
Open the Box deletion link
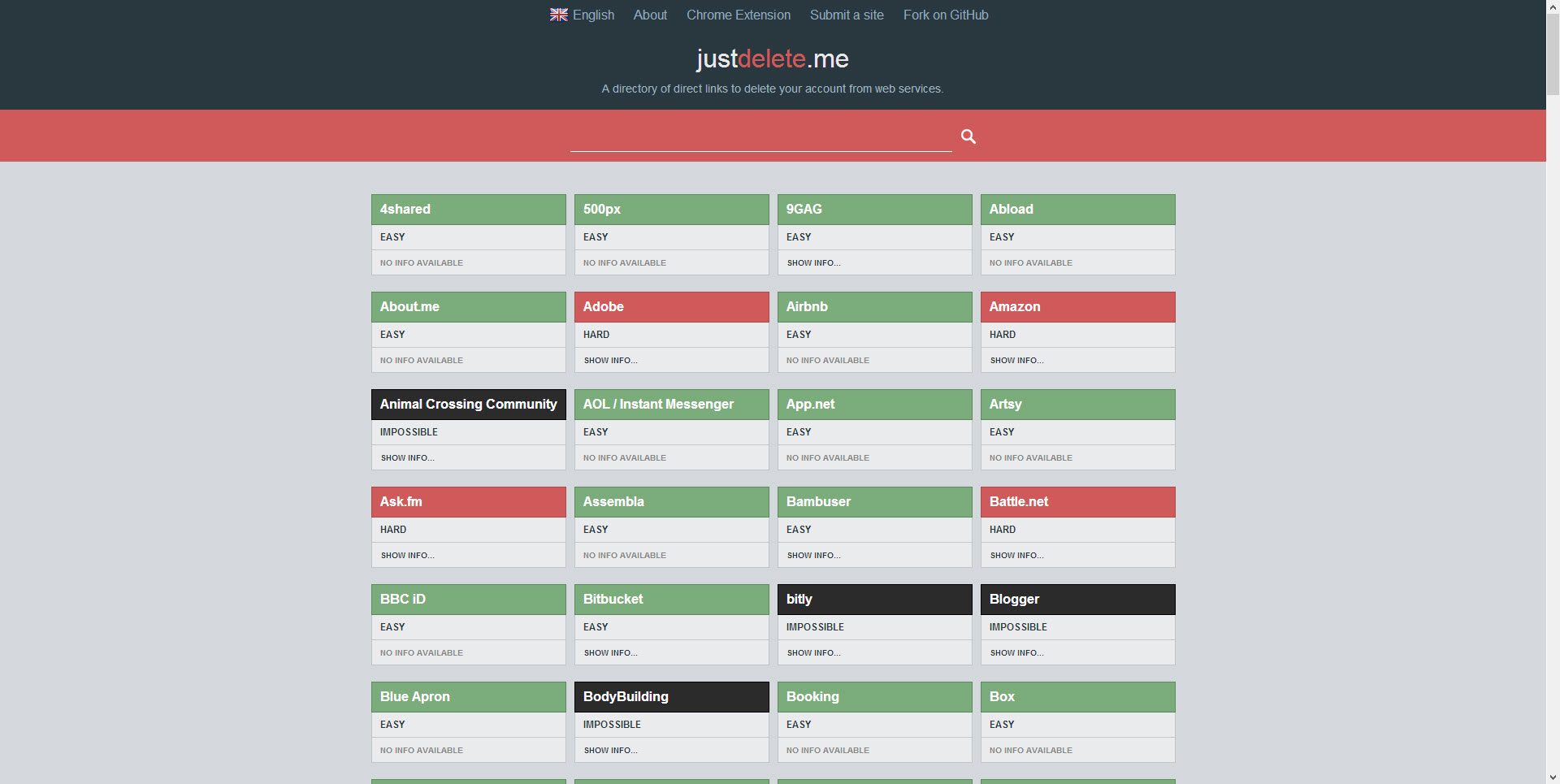click(1078, 697)
